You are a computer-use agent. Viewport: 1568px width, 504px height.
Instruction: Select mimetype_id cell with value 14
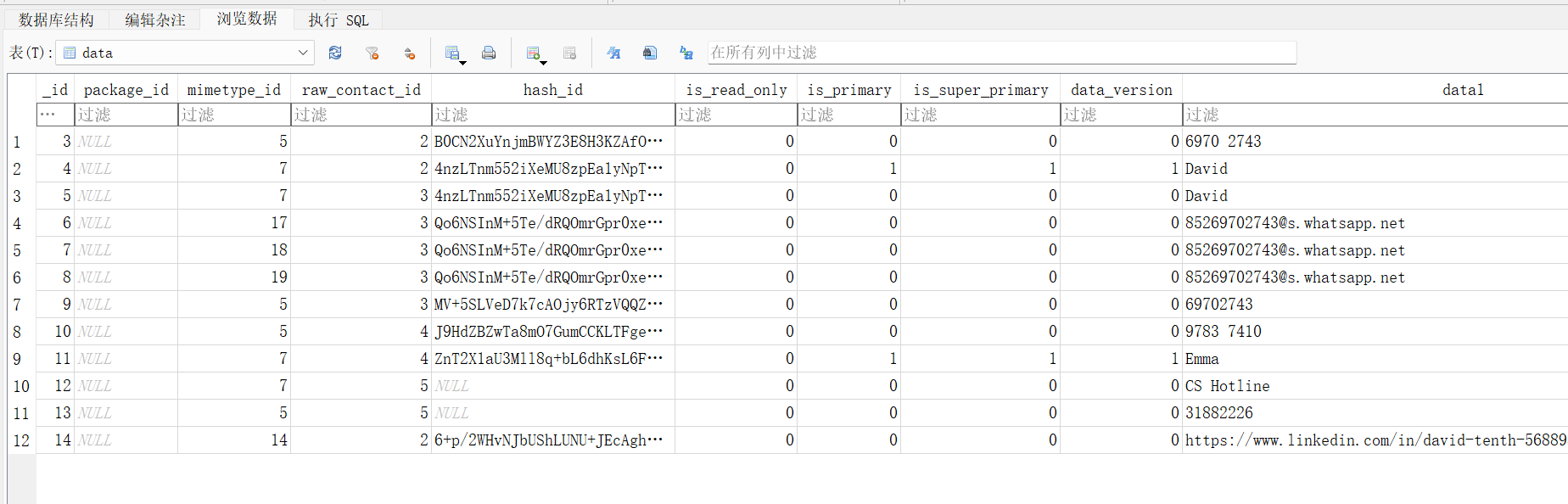click(x=234, y=440)
